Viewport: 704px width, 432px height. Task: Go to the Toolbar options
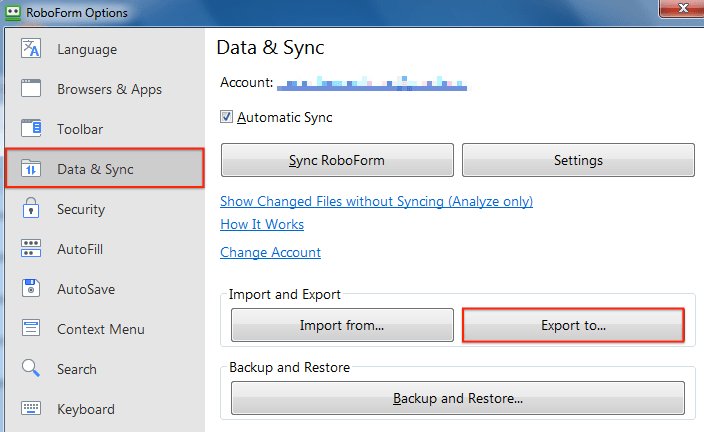(105, 128)
